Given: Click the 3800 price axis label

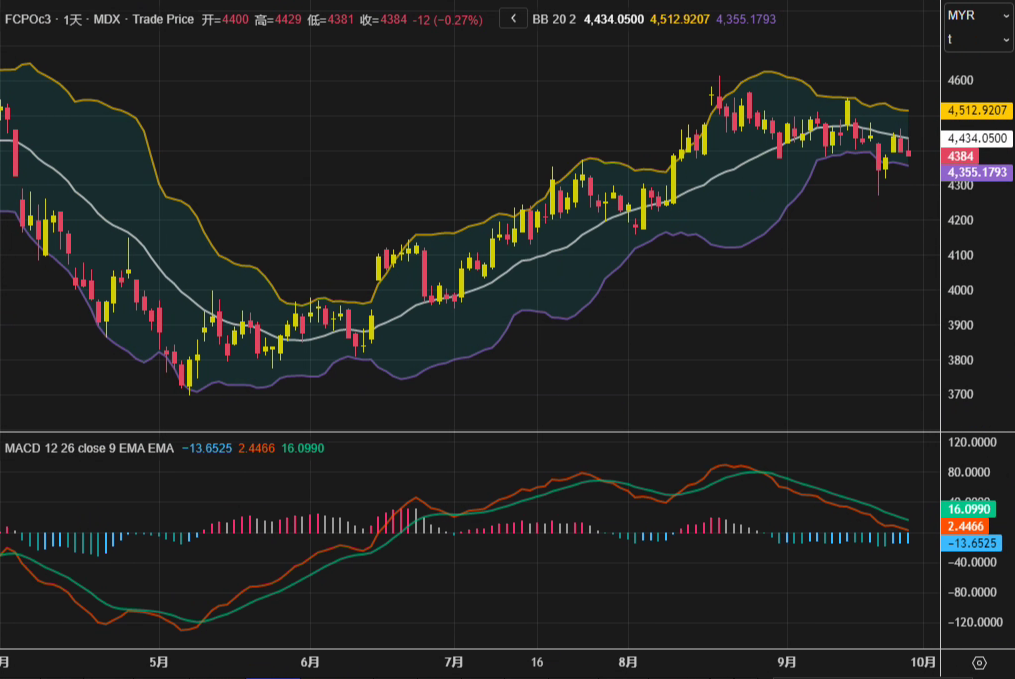Looking at the screenshot, I should pyautogui.click(x=960, y=360).
